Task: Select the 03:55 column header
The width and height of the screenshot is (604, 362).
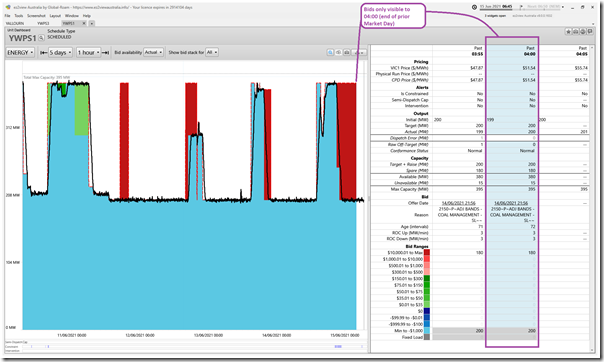Action: tap(477, 54)
